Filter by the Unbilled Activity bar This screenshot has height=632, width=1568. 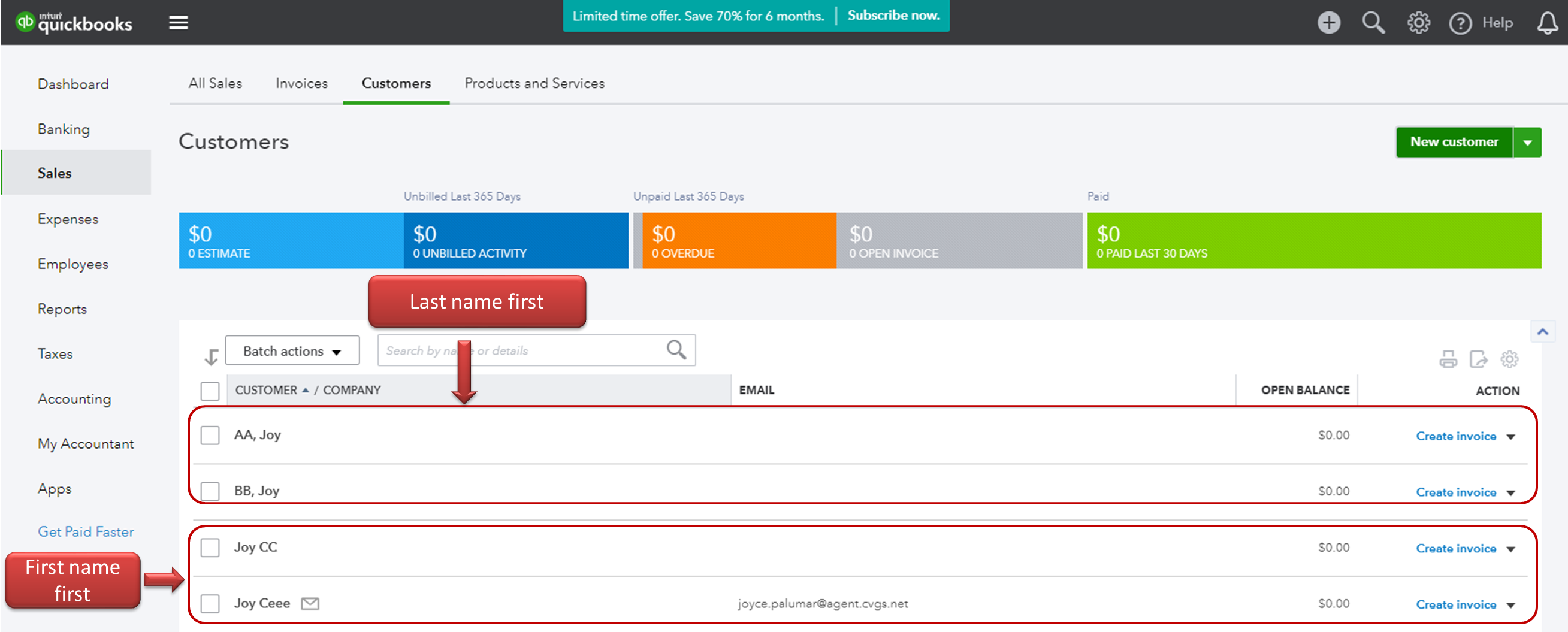pyautogui.click(x=516, y=240)
